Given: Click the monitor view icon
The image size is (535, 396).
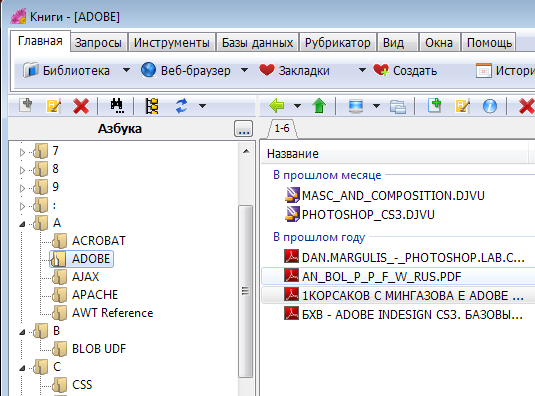Looking at the screenshot, I should coord(356,106).
